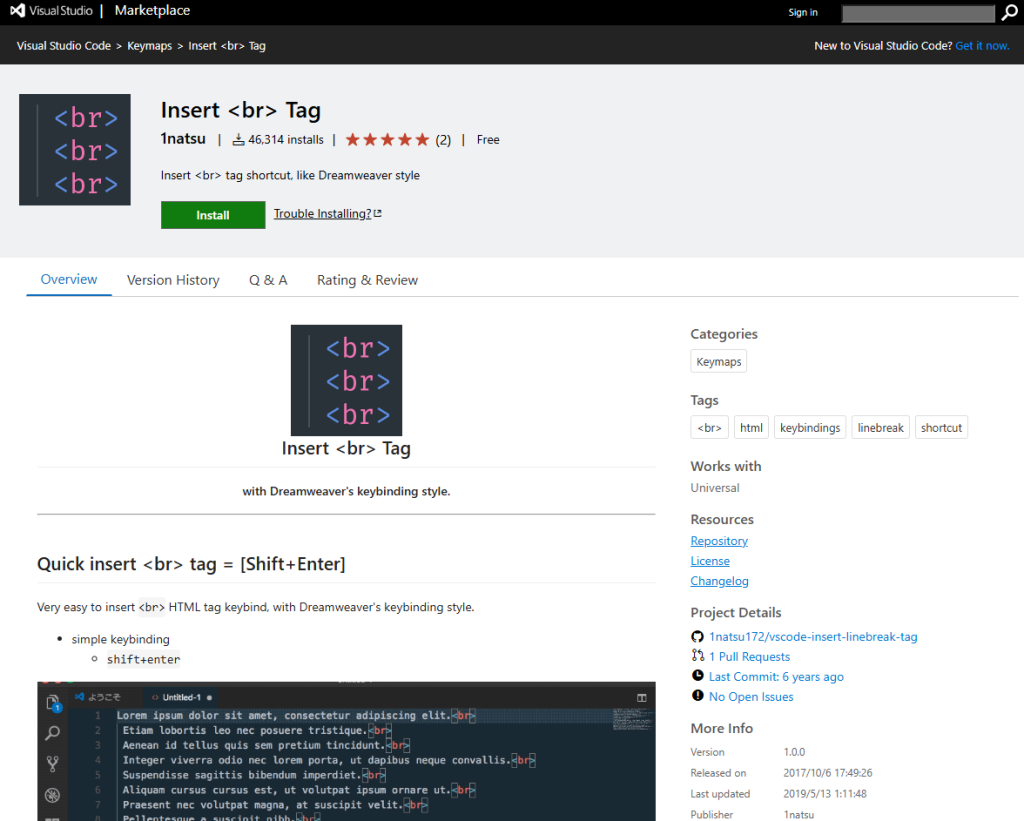
Task: Open the Trouble Installing? link
Action: [323, 214]
